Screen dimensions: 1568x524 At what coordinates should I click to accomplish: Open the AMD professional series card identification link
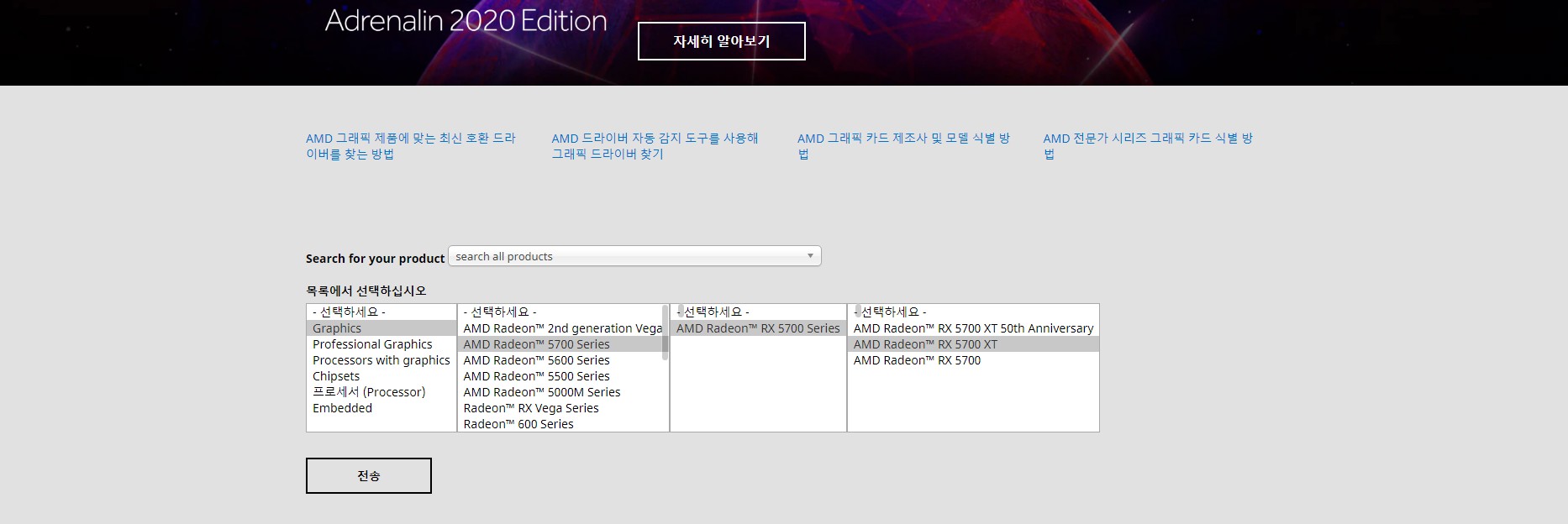[x=1148, y=146]
